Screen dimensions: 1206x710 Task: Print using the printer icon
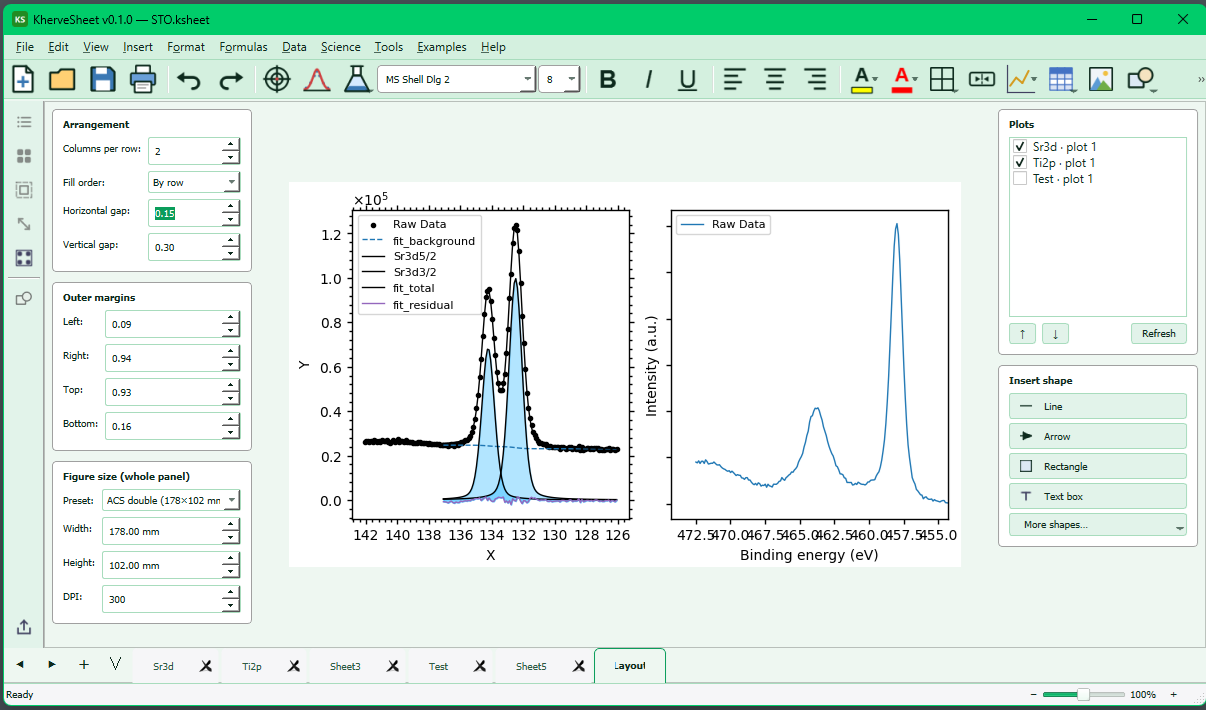(x=142, y=79)
